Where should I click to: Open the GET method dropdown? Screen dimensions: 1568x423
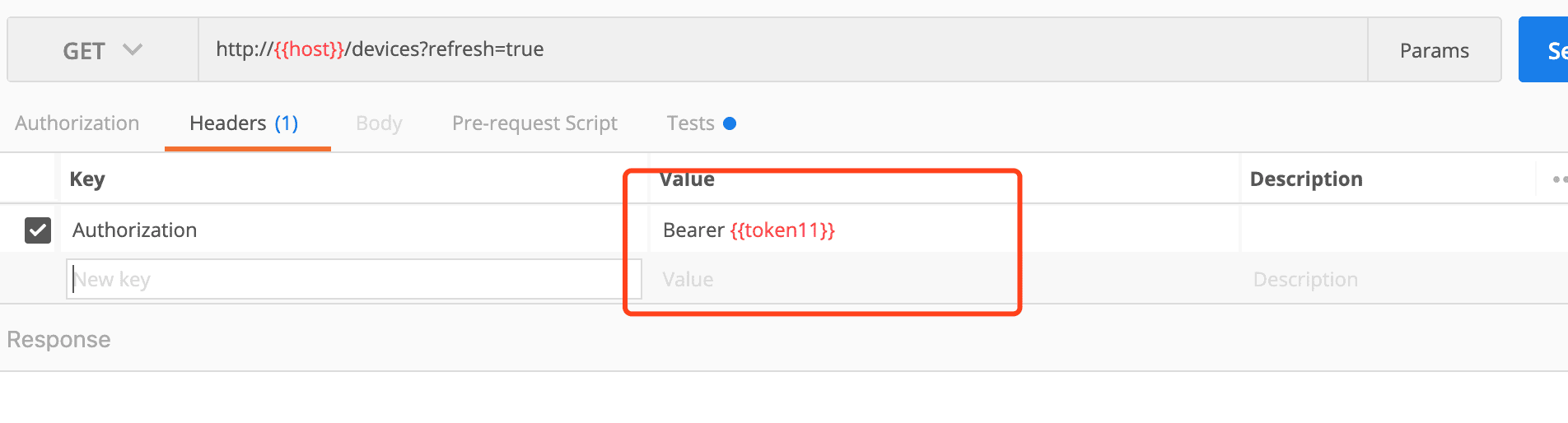point(103,50)
